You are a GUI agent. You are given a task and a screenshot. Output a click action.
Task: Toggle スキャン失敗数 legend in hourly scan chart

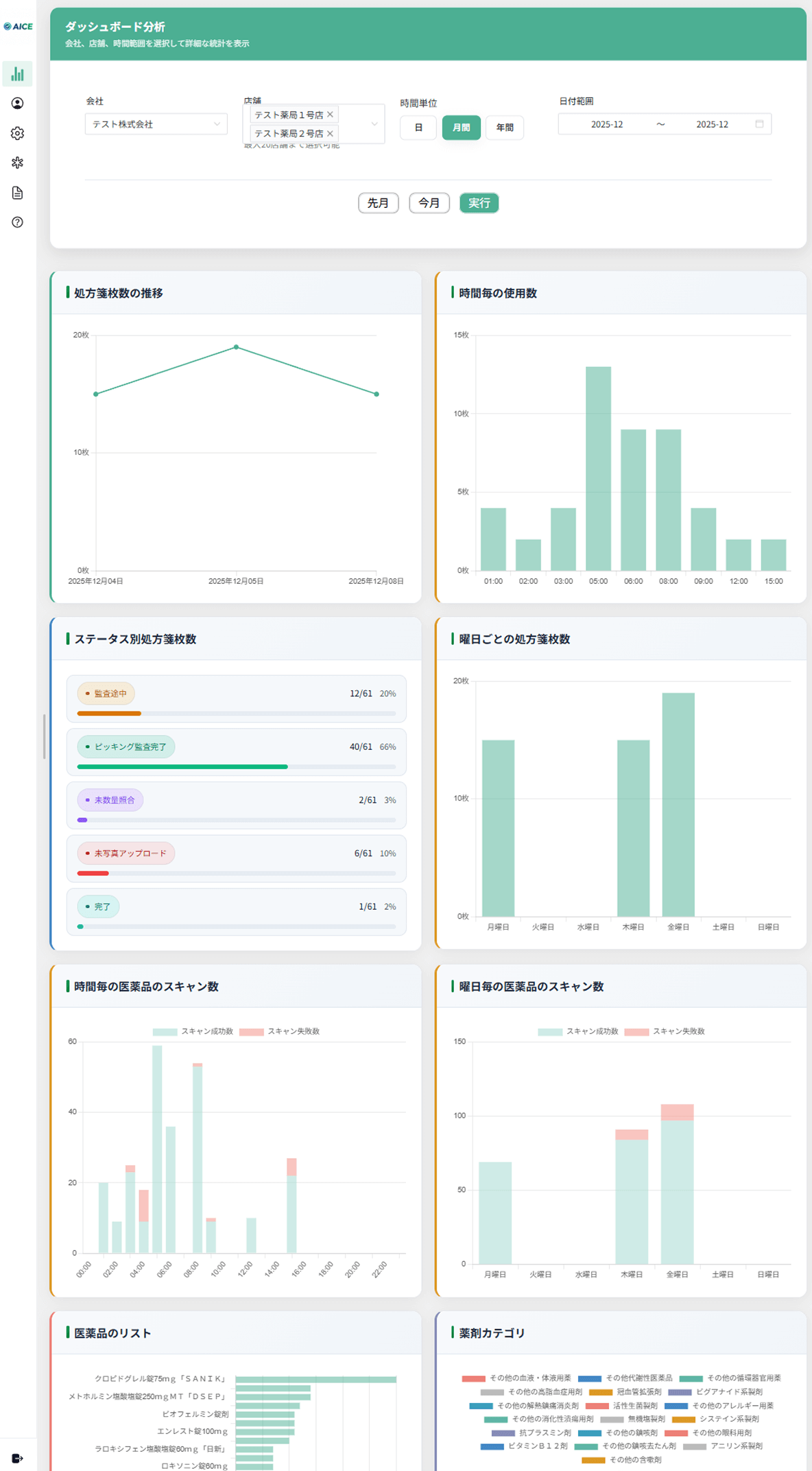(x=280, y=1031)
